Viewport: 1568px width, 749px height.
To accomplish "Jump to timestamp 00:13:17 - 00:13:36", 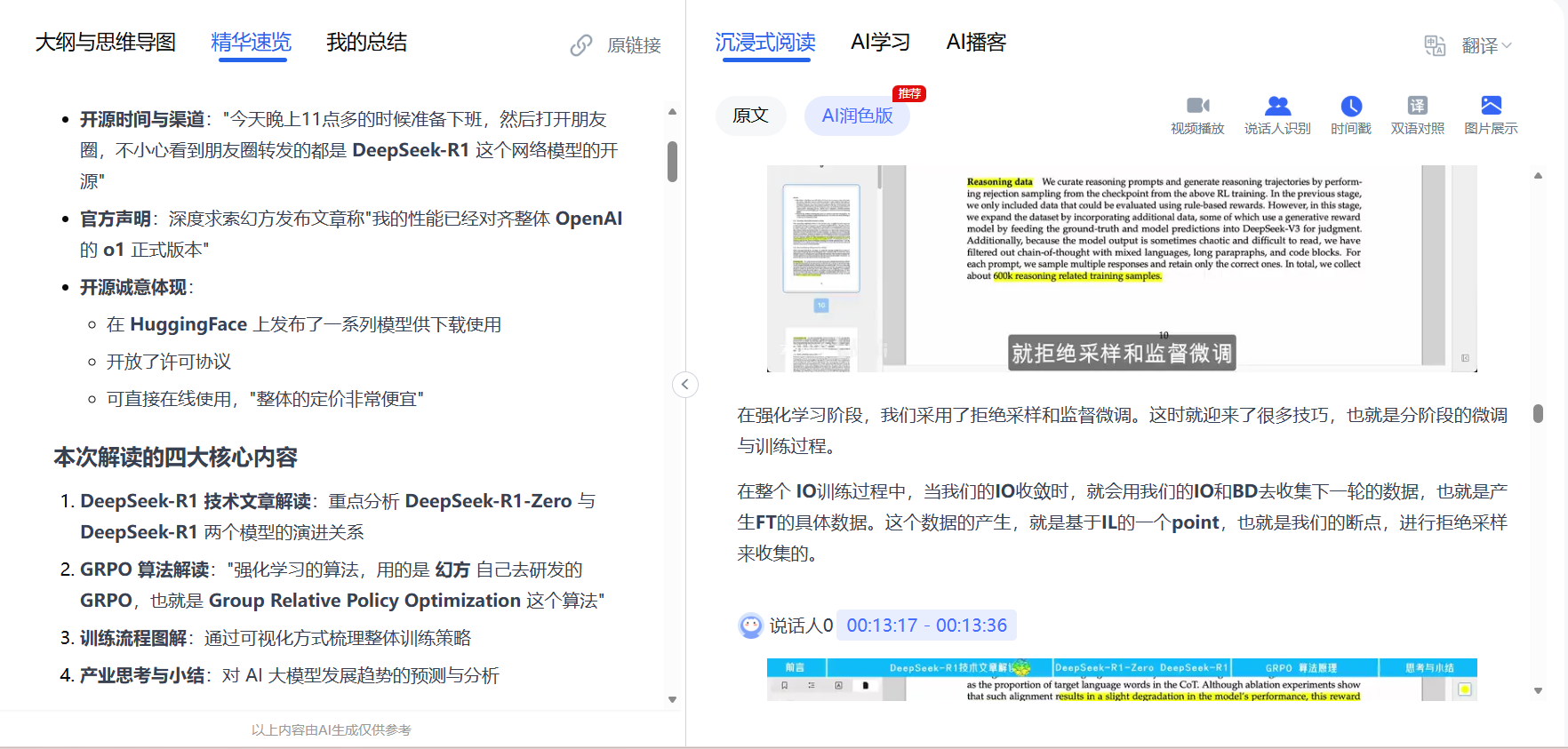I will coord(926,625).
